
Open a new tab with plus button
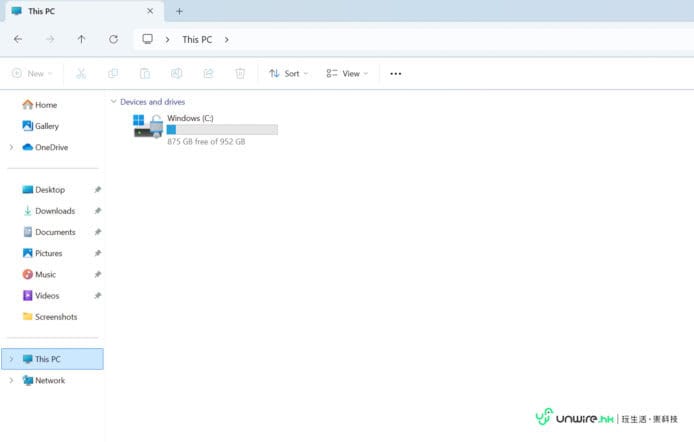tap(179, 11)
